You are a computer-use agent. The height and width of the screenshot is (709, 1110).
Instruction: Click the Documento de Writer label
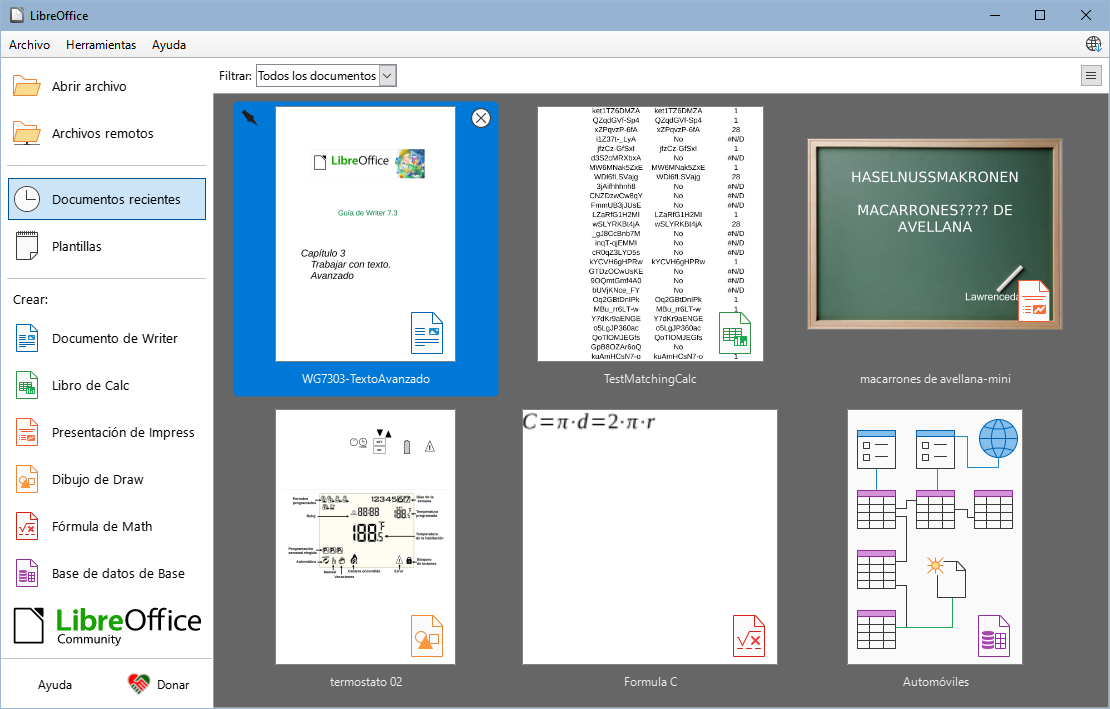tap(115, 338)
